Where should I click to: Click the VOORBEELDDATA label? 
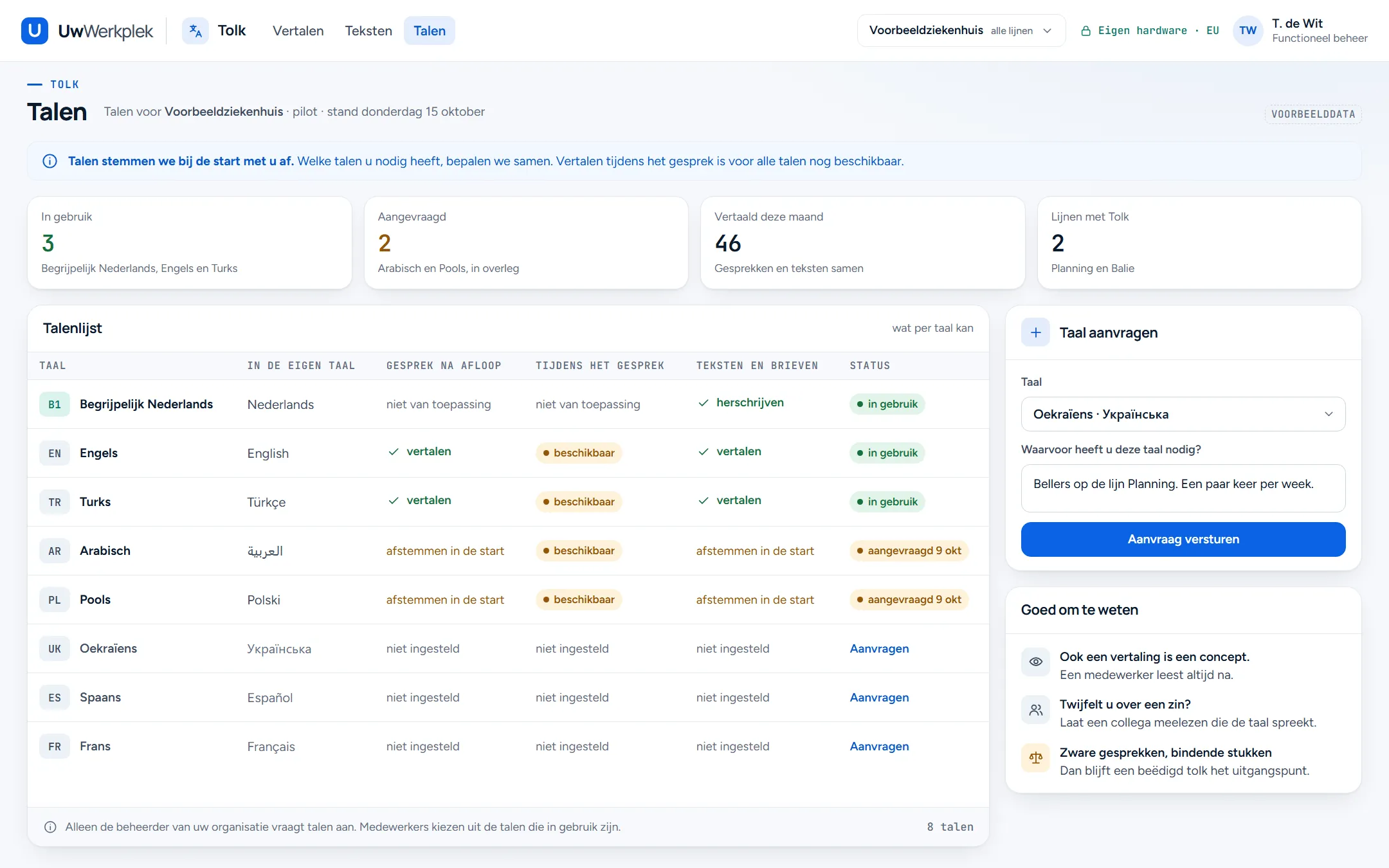(1313, 114)
